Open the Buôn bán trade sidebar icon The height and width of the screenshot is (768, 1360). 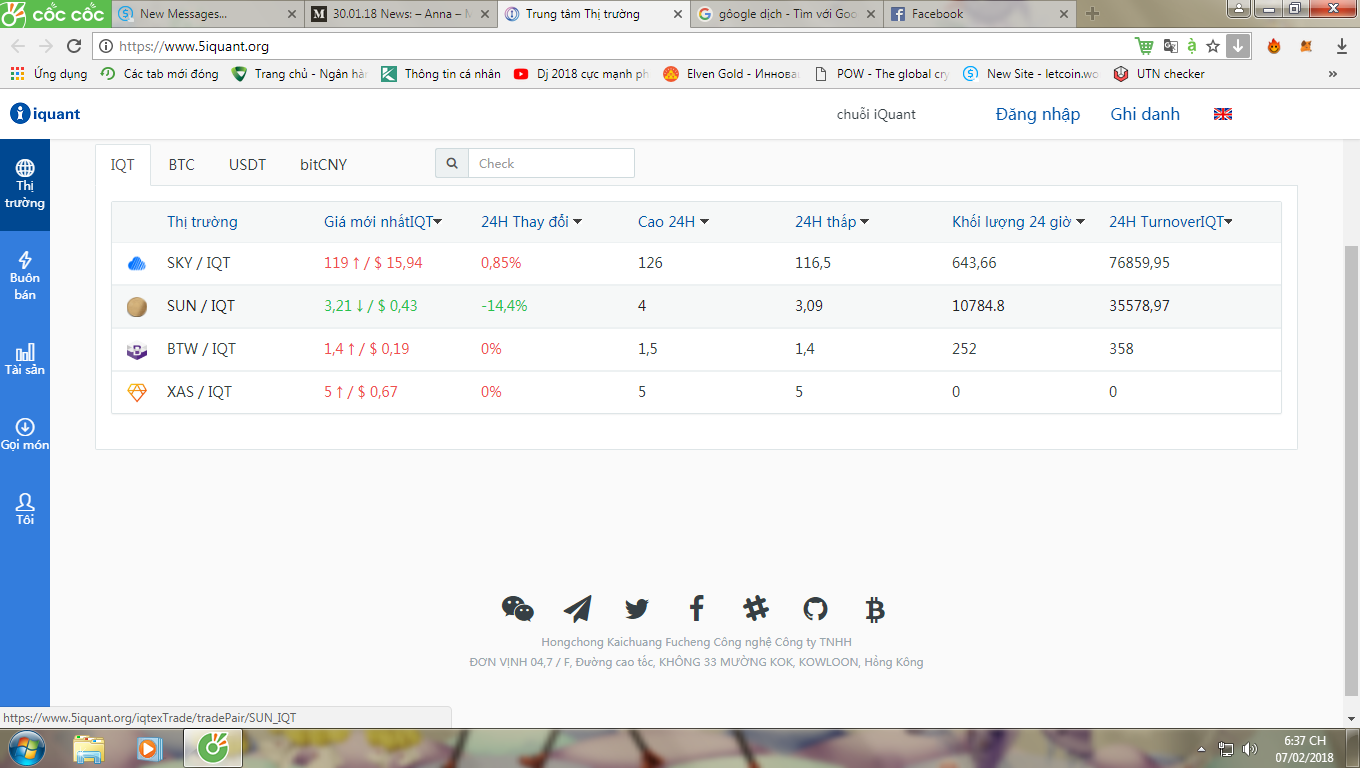pos(25,275)
